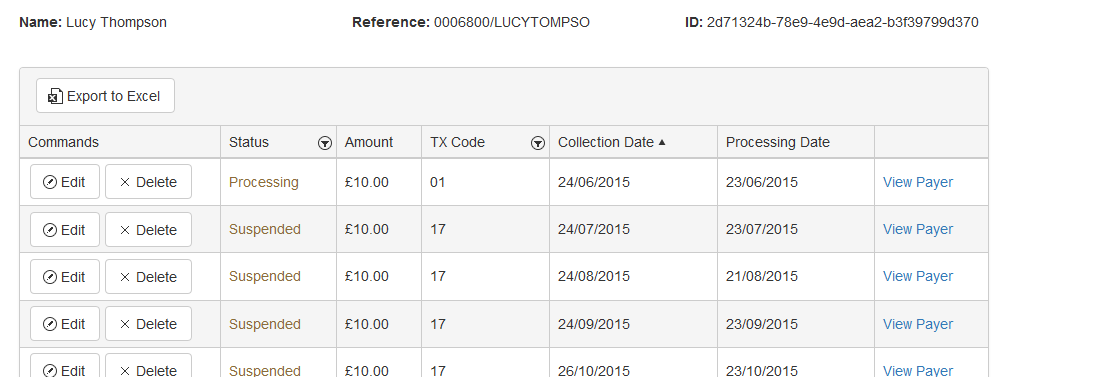
Task: Edit the Suspended payment collected 24/07/2015
Action: (x=65, y=229)
